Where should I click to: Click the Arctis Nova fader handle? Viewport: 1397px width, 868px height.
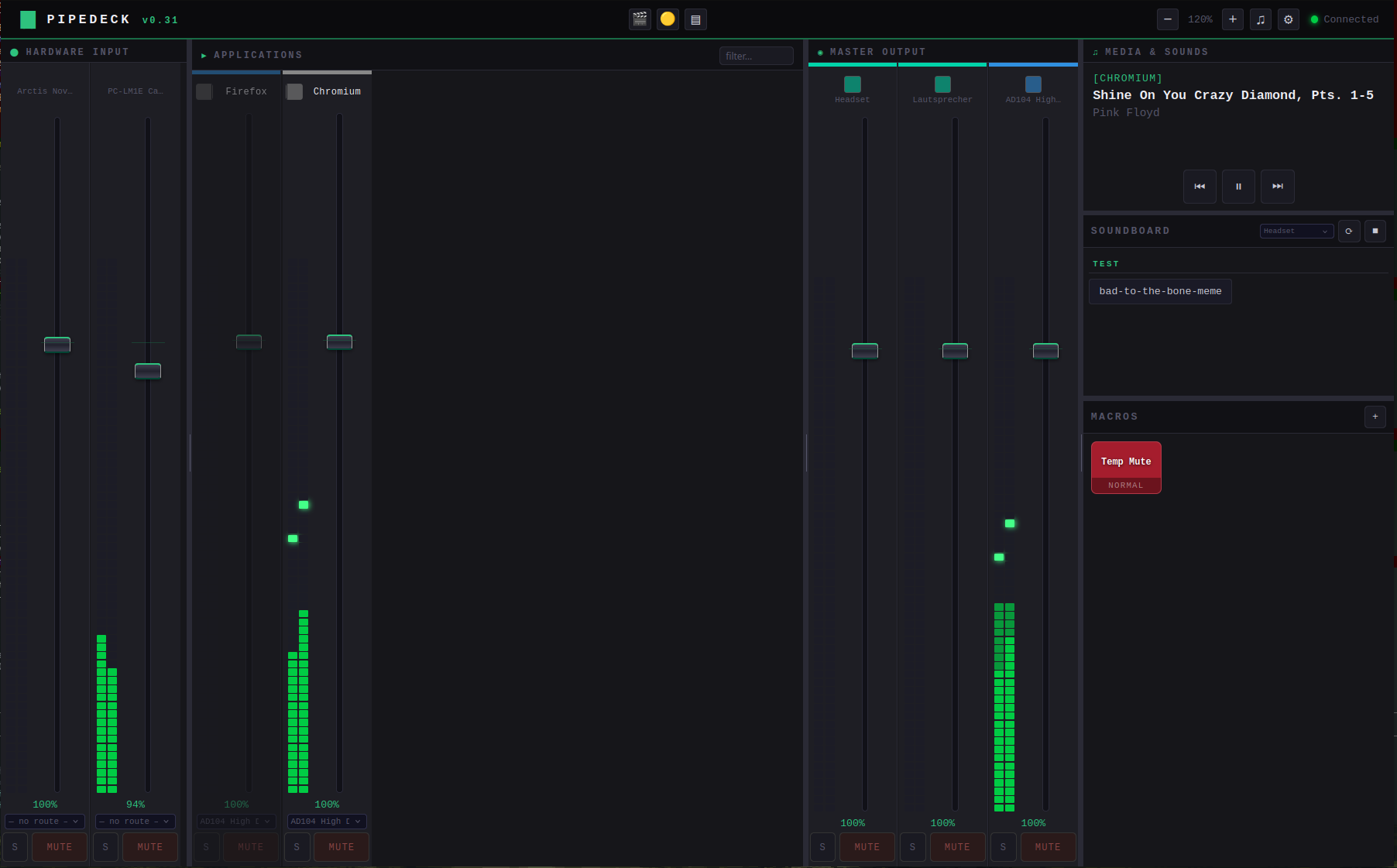tap(57, 345)
